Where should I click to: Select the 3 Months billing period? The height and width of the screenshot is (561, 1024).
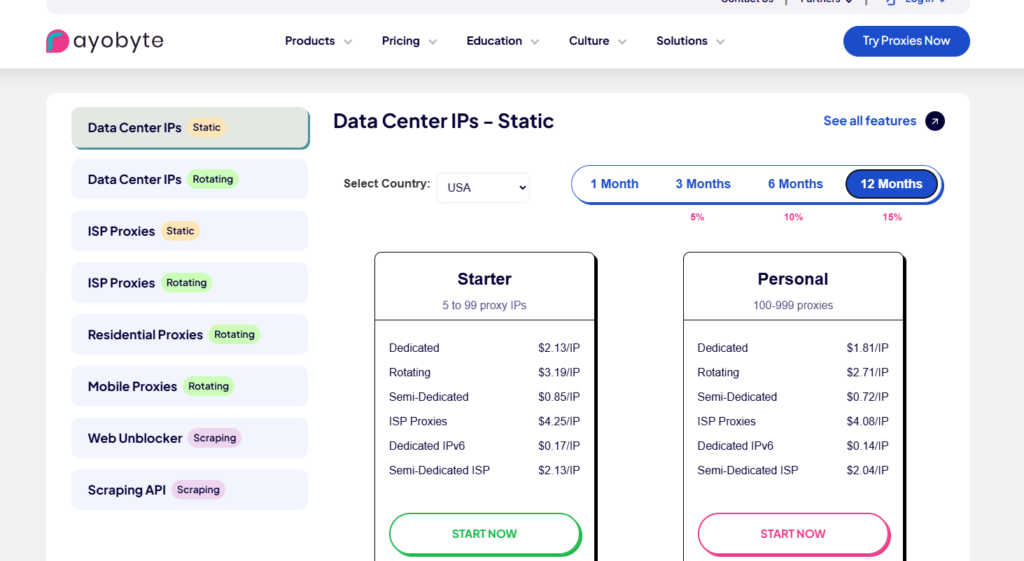pos(703,184)
